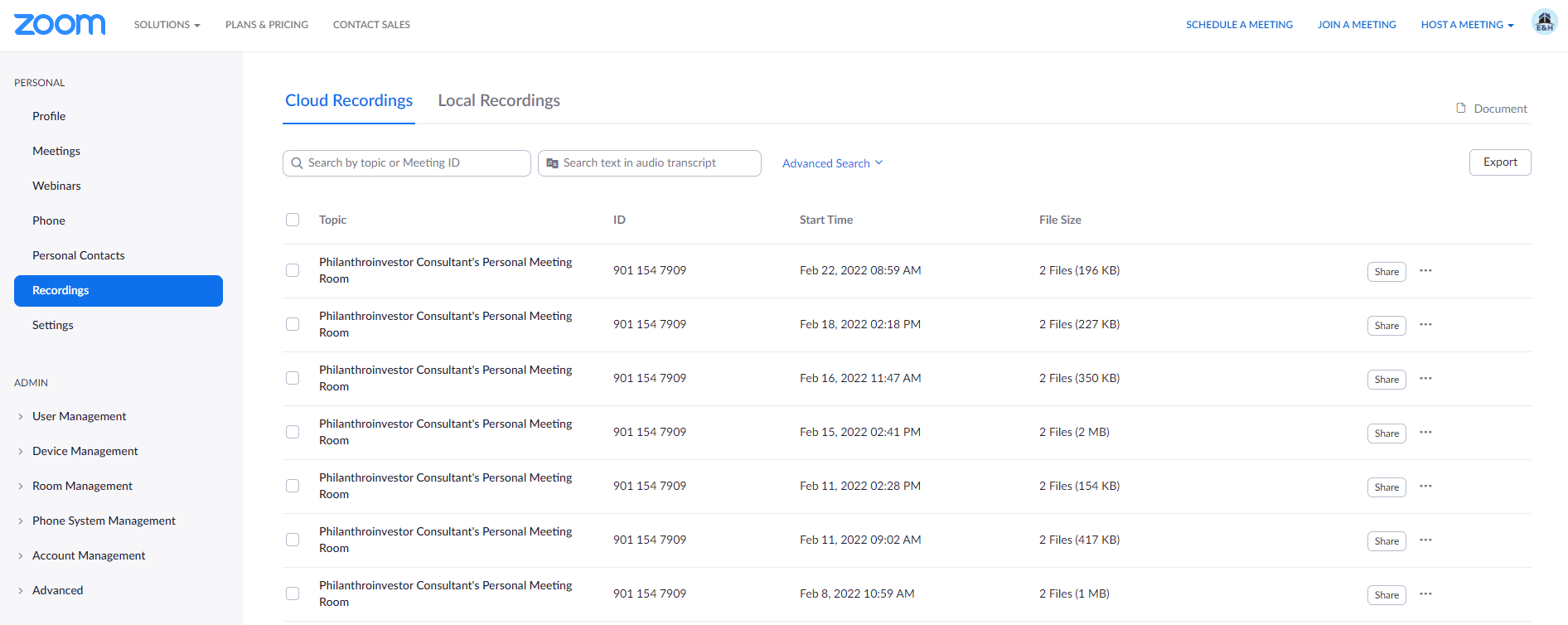The width and height of the screenshot is (1568, 625).
Task: Open Webinars in sidebar
Action: (56, 186)
